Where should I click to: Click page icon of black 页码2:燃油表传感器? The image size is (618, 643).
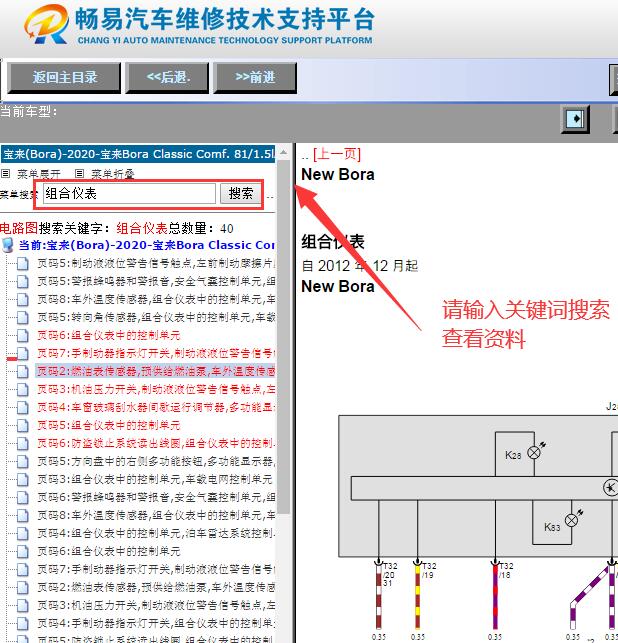click(23, 587)
